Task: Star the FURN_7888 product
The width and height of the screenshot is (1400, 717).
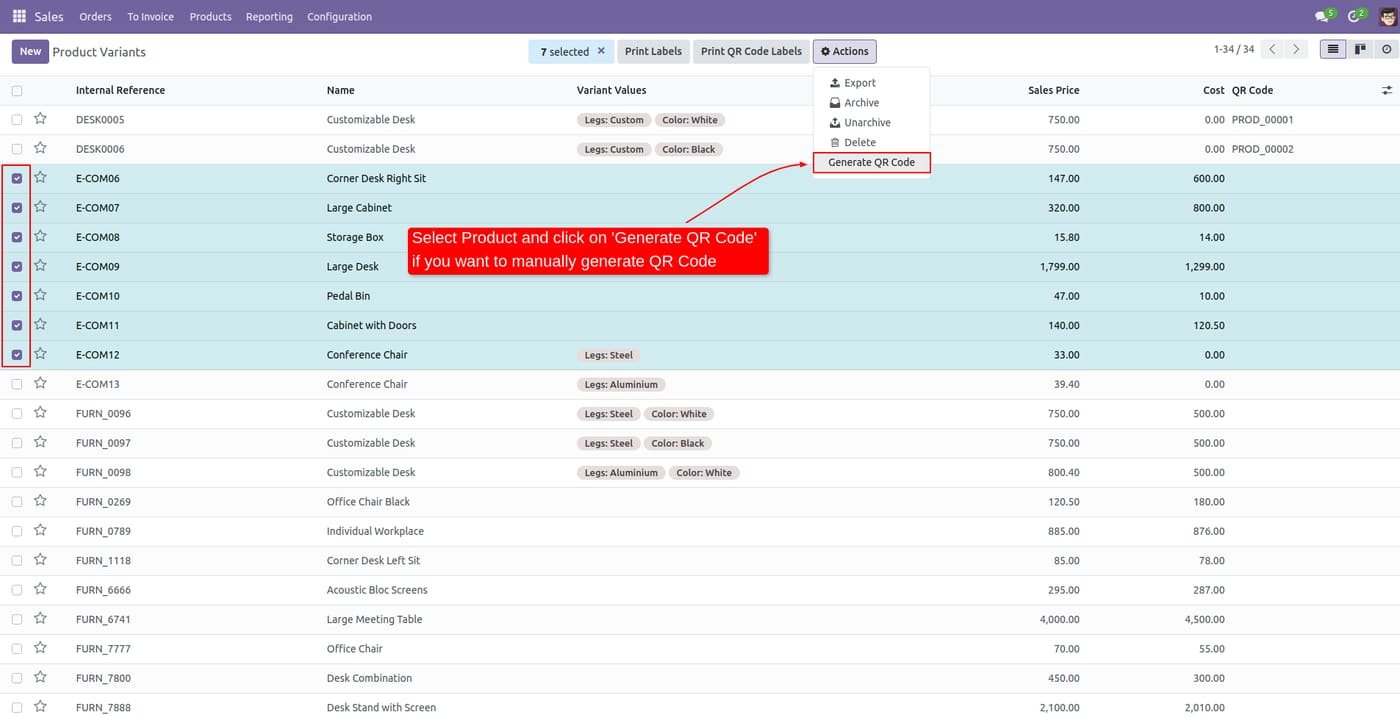Action: pos(40,707)
